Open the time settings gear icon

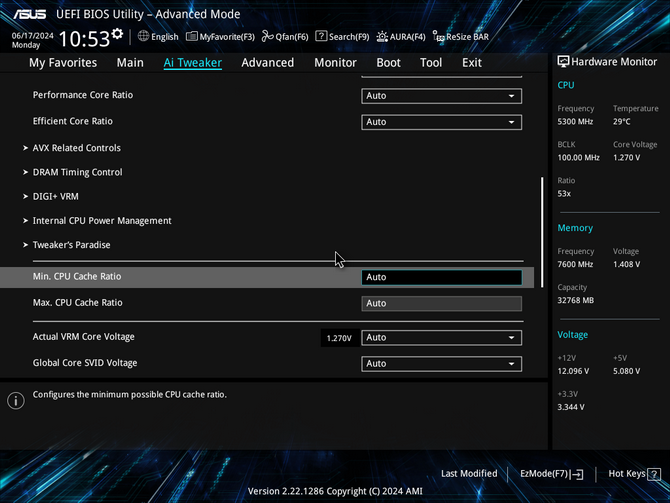tap(117, 34)
